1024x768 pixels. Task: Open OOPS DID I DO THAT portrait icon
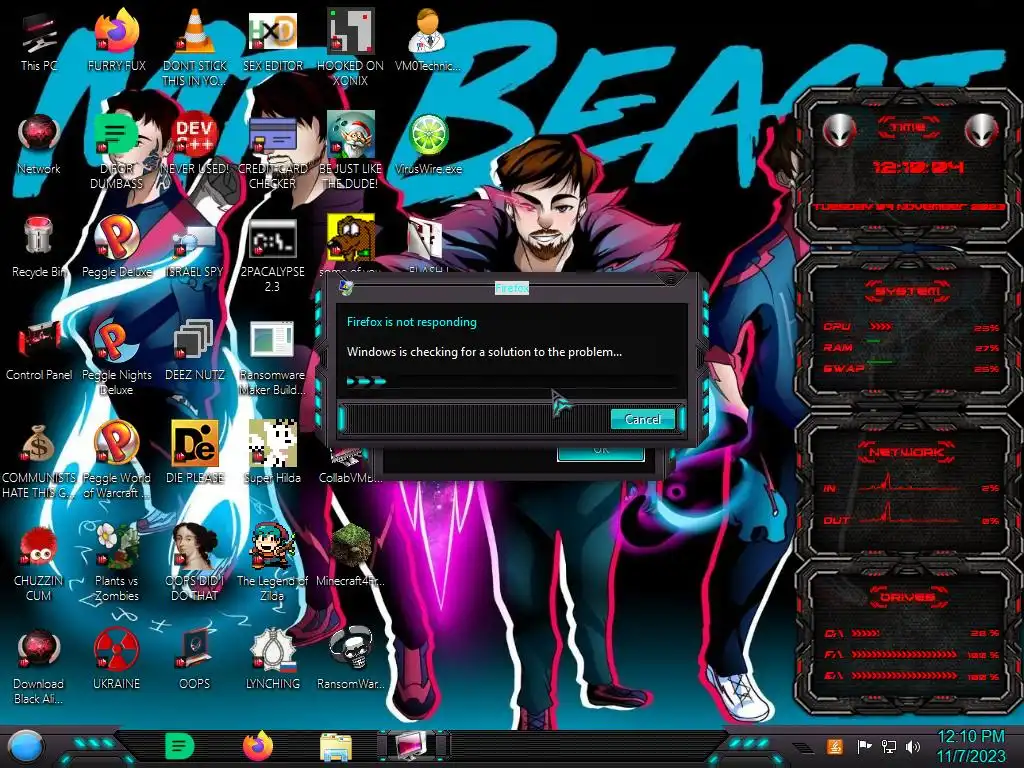(195, 563)
